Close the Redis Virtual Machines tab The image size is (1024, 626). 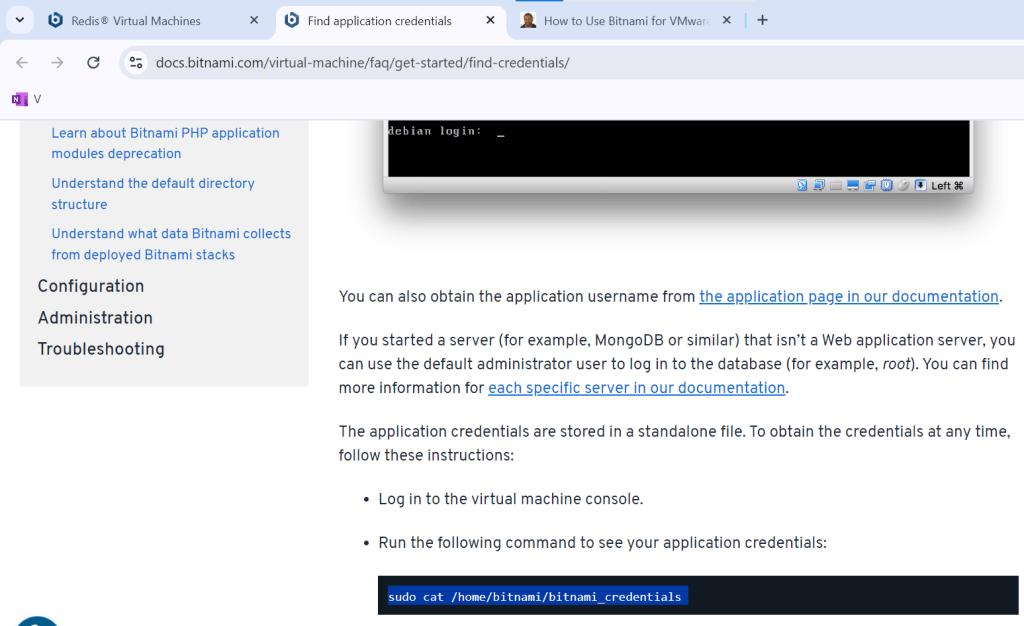tap(254, 21)
